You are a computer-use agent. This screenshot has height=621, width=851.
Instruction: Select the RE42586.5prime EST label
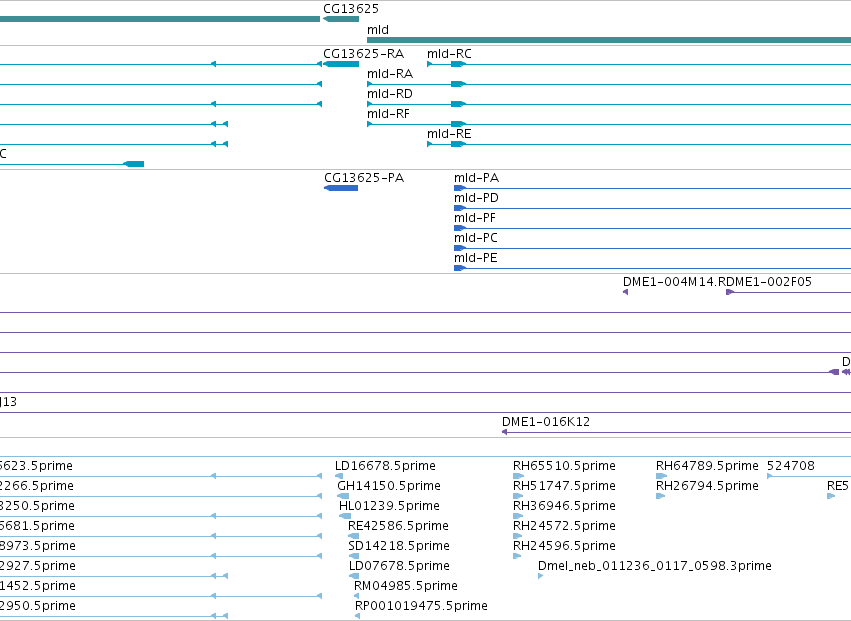[398, 526]
